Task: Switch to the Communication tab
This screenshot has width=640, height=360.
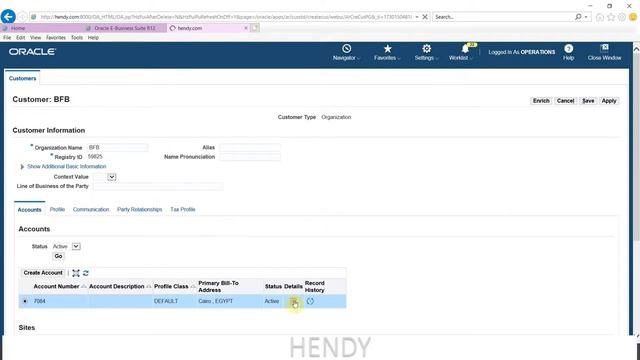Action: [x=91, y=209]
